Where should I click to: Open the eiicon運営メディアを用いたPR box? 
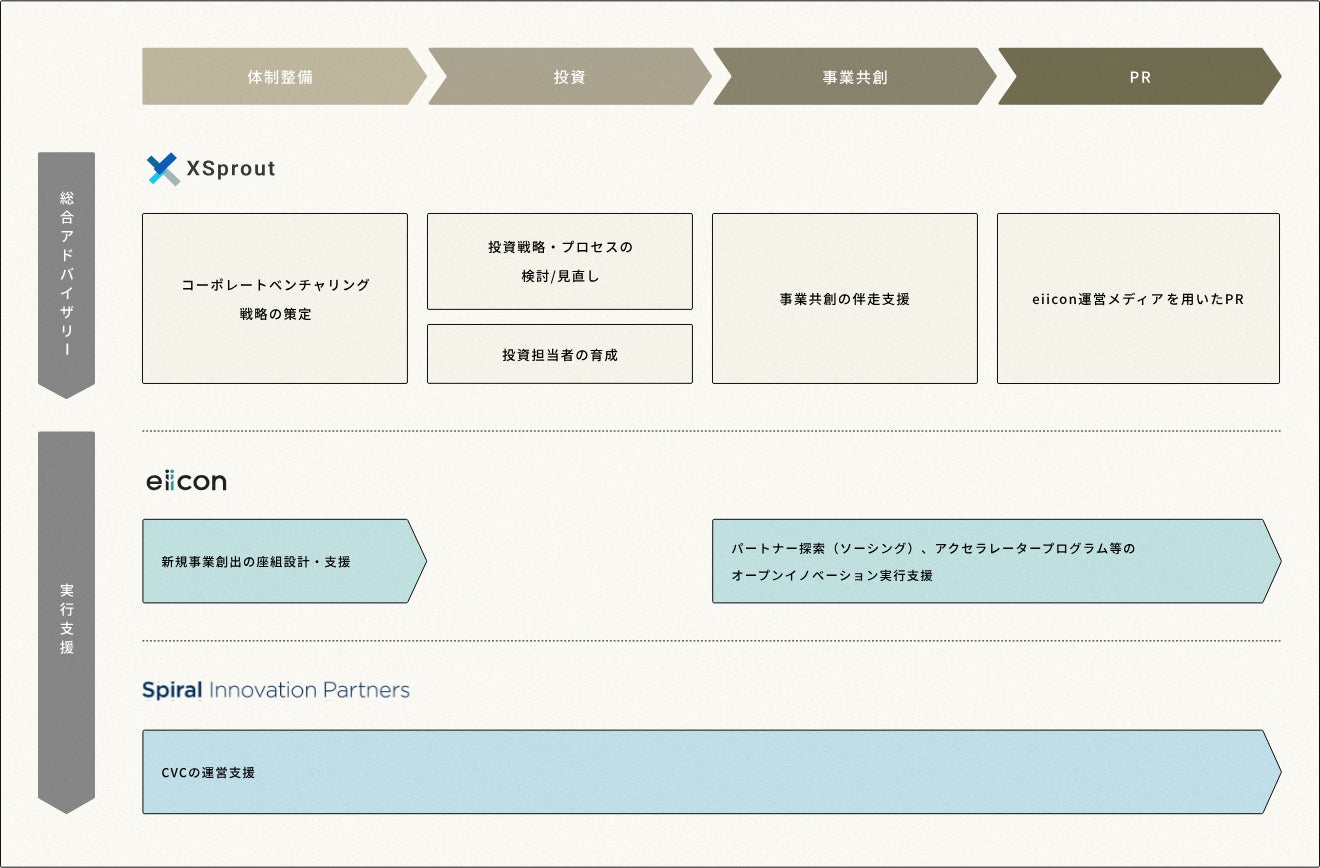click(1138, 298)
